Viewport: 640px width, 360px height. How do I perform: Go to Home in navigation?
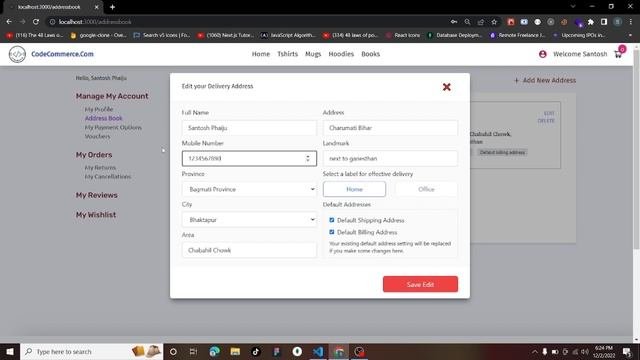261,54
